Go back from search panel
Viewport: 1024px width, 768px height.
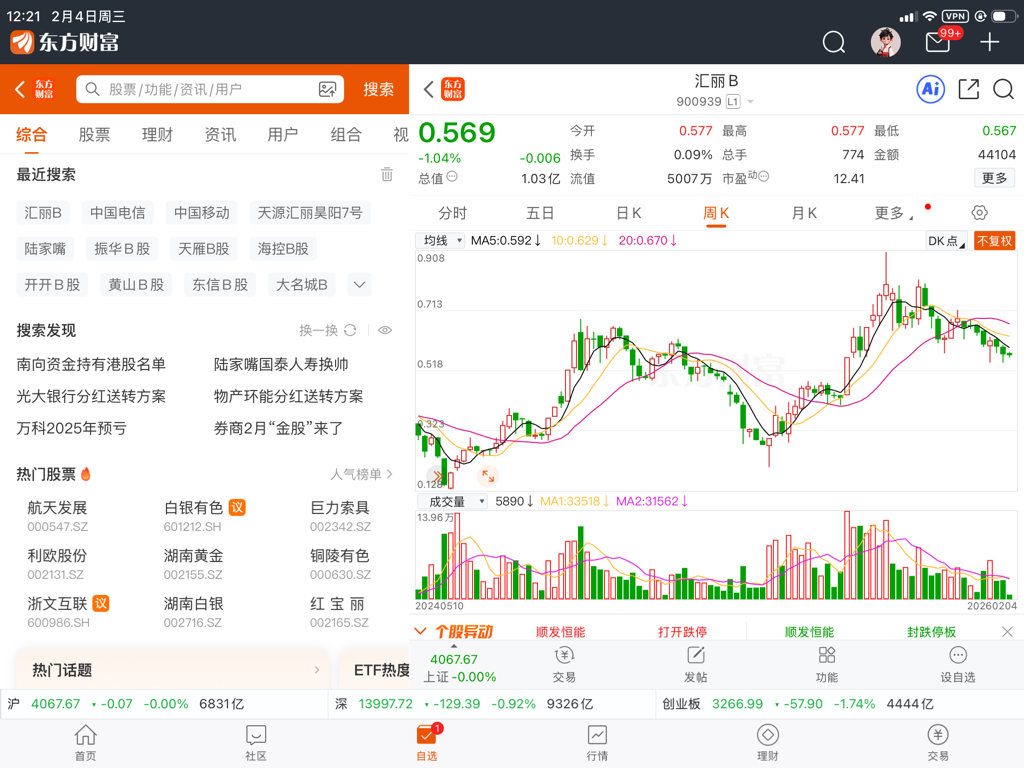pos(20,89)
